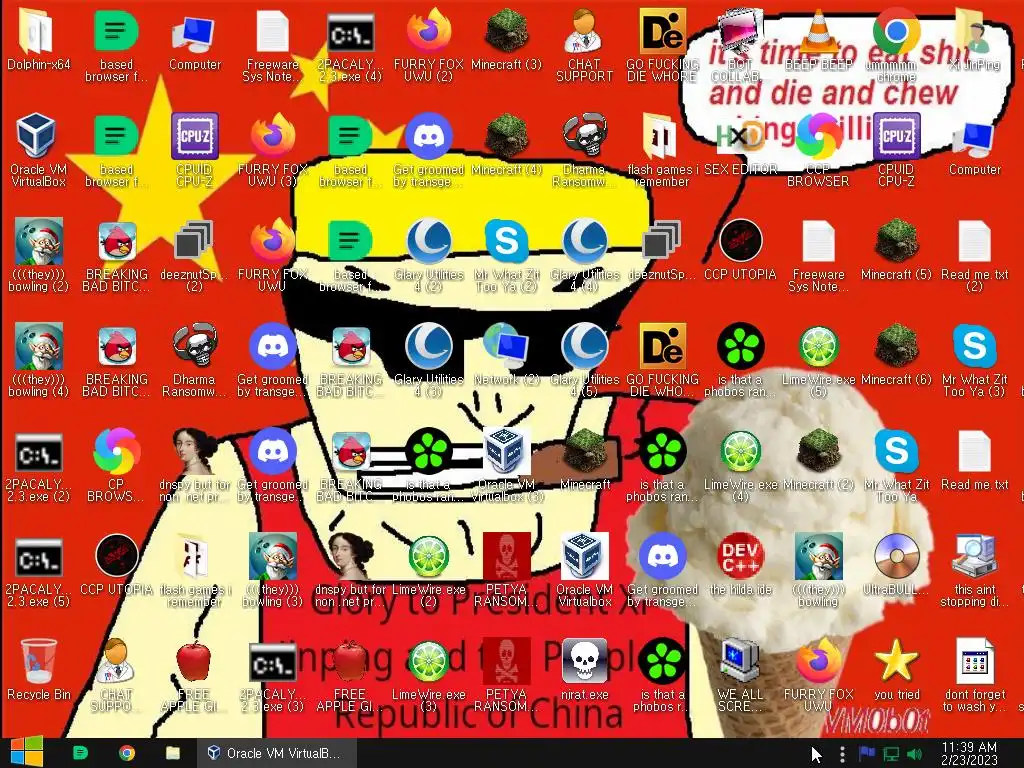Open the network tray icon
Screen dimensions: 1024x768
click(891, 754)
